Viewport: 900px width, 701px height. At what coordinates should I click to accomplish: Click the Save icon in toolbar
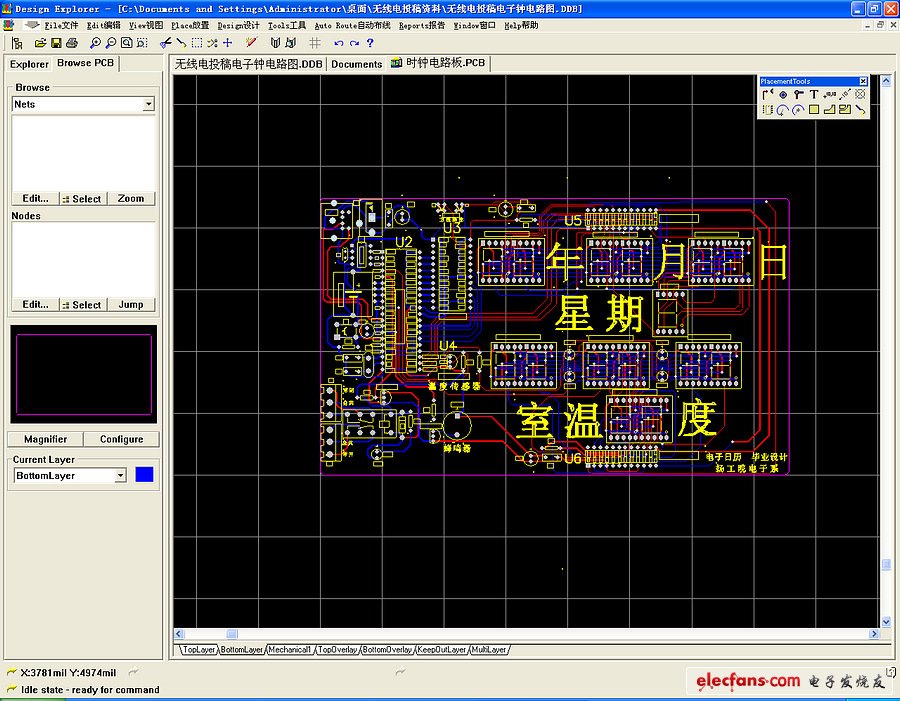(57, 43)
